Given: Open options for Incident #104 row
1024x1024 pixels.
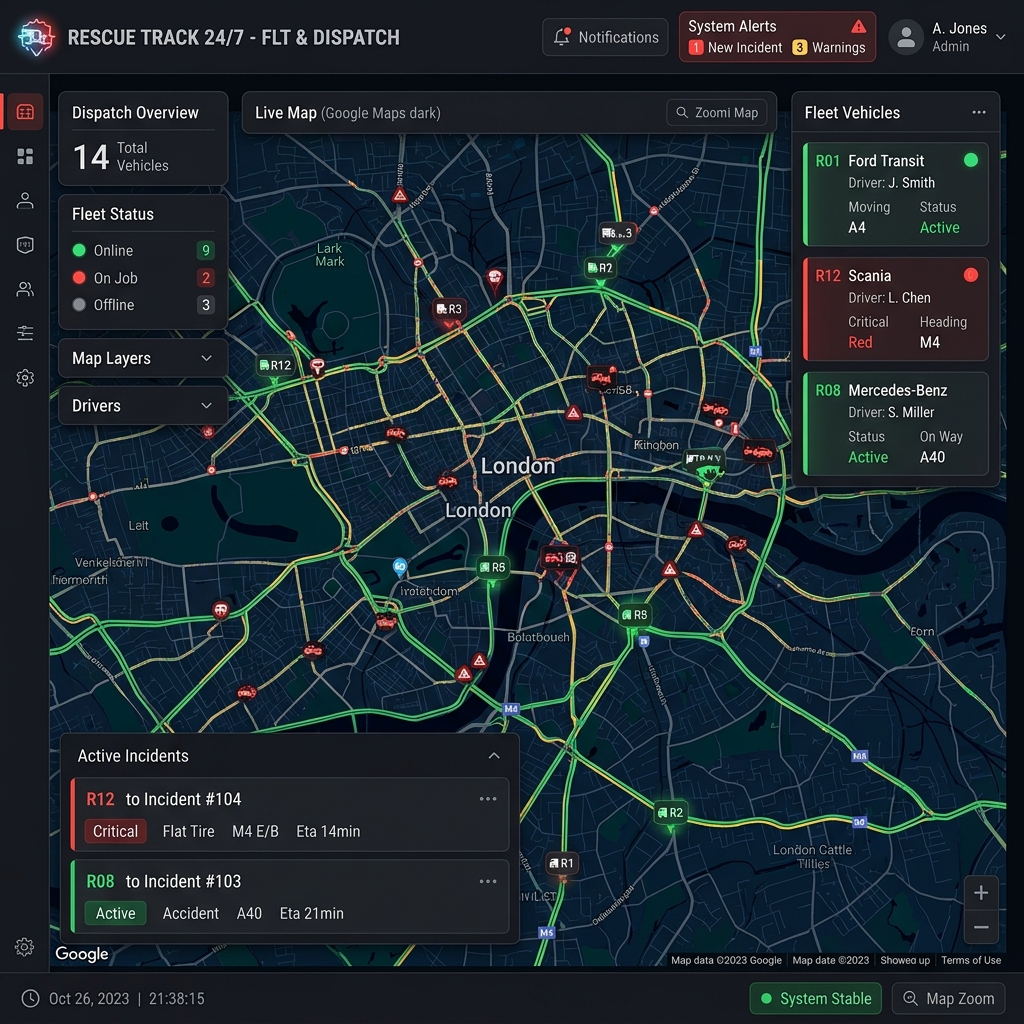Looking at the screenshot, I should (x=488, y=799).
